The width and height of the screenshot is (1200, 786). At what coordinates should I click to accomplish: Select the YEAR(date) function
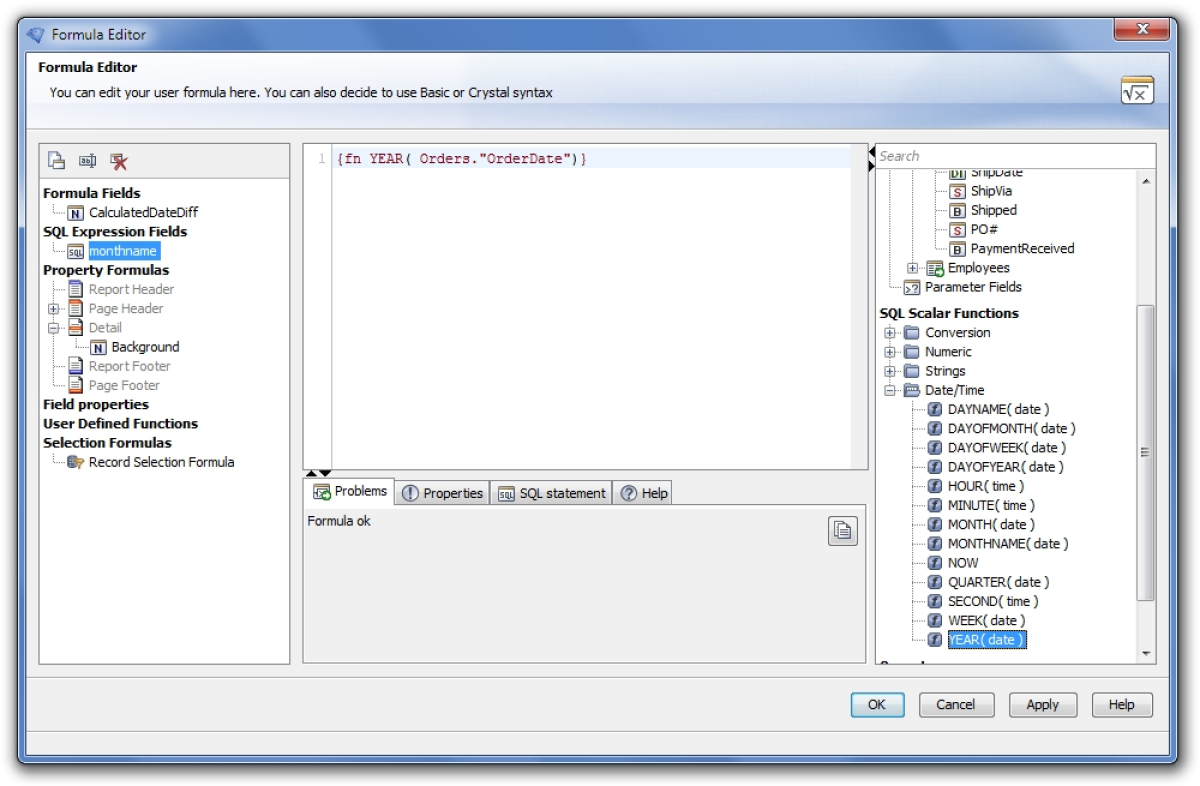pos(987,639)
